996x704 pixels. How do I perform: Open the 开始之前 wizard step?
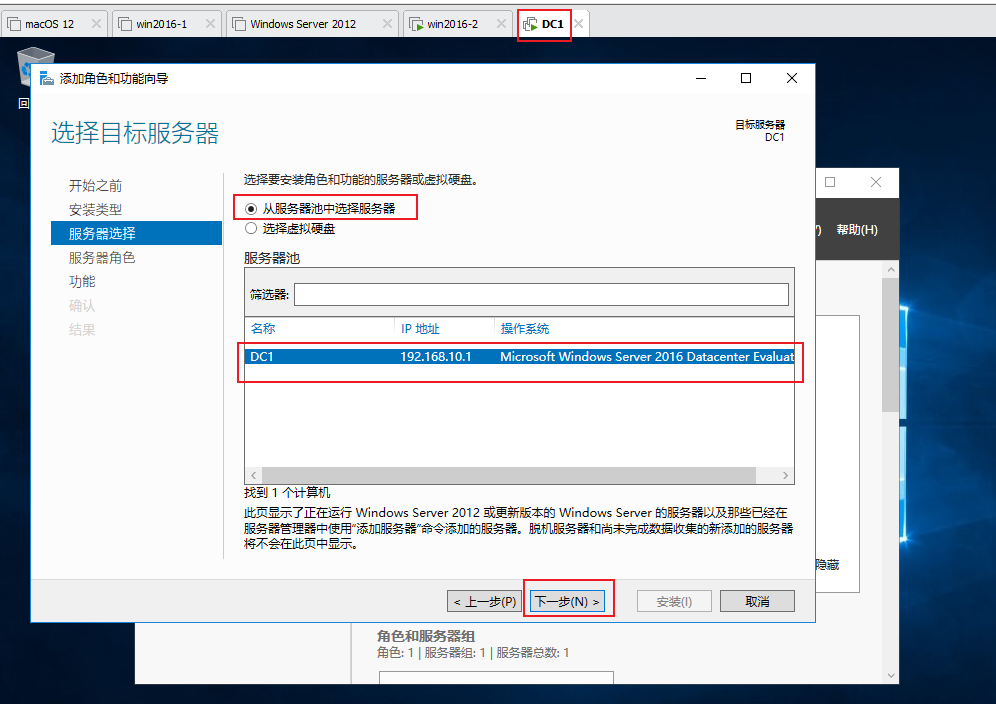[95, 186]
